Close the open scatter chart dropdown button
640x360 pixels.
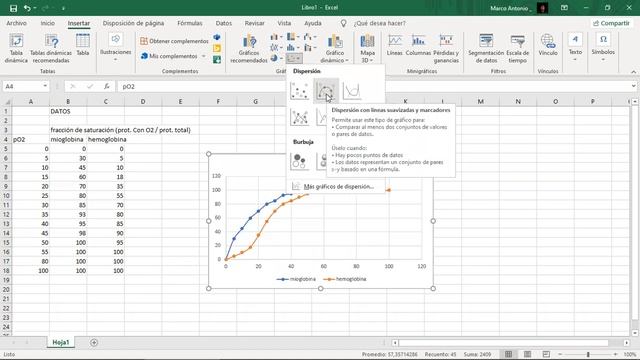[x=294, y=59]
